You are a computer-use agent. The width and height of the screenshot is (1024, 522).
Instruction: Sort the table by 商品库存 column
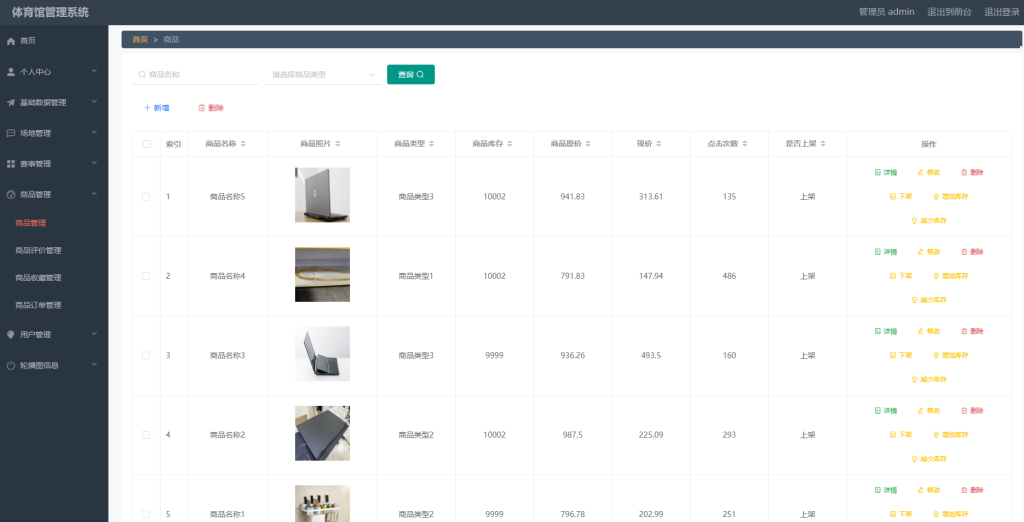tap(510, 144)
